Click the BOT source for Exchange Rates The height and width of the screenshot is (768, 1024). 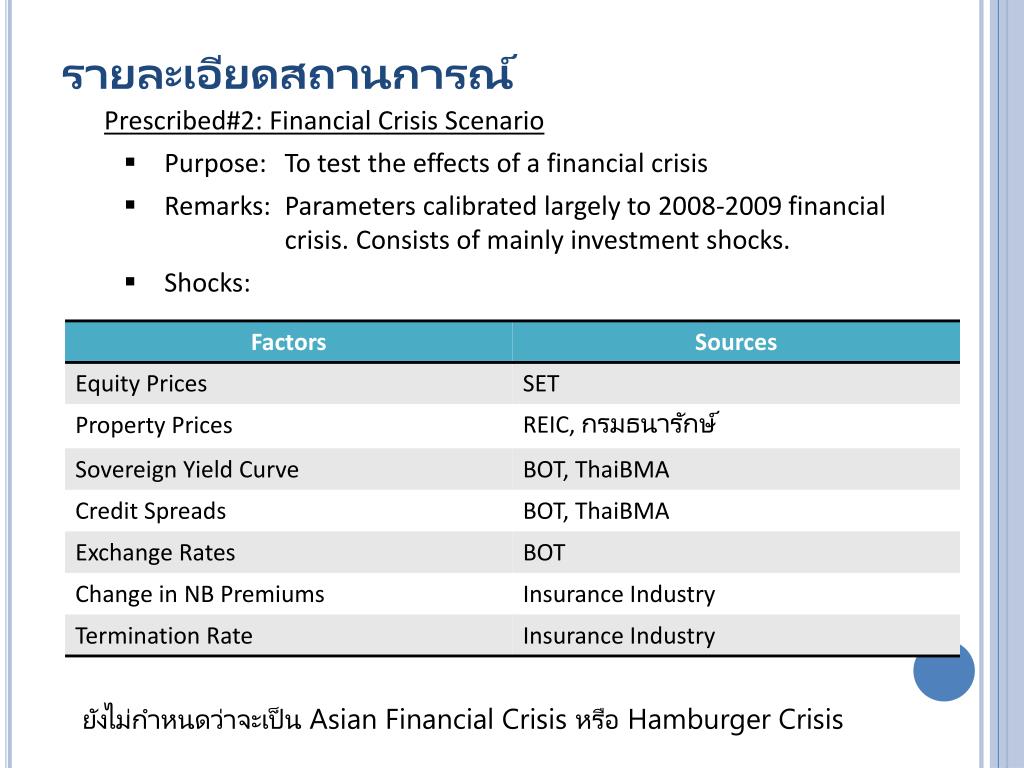click(544, 553)
